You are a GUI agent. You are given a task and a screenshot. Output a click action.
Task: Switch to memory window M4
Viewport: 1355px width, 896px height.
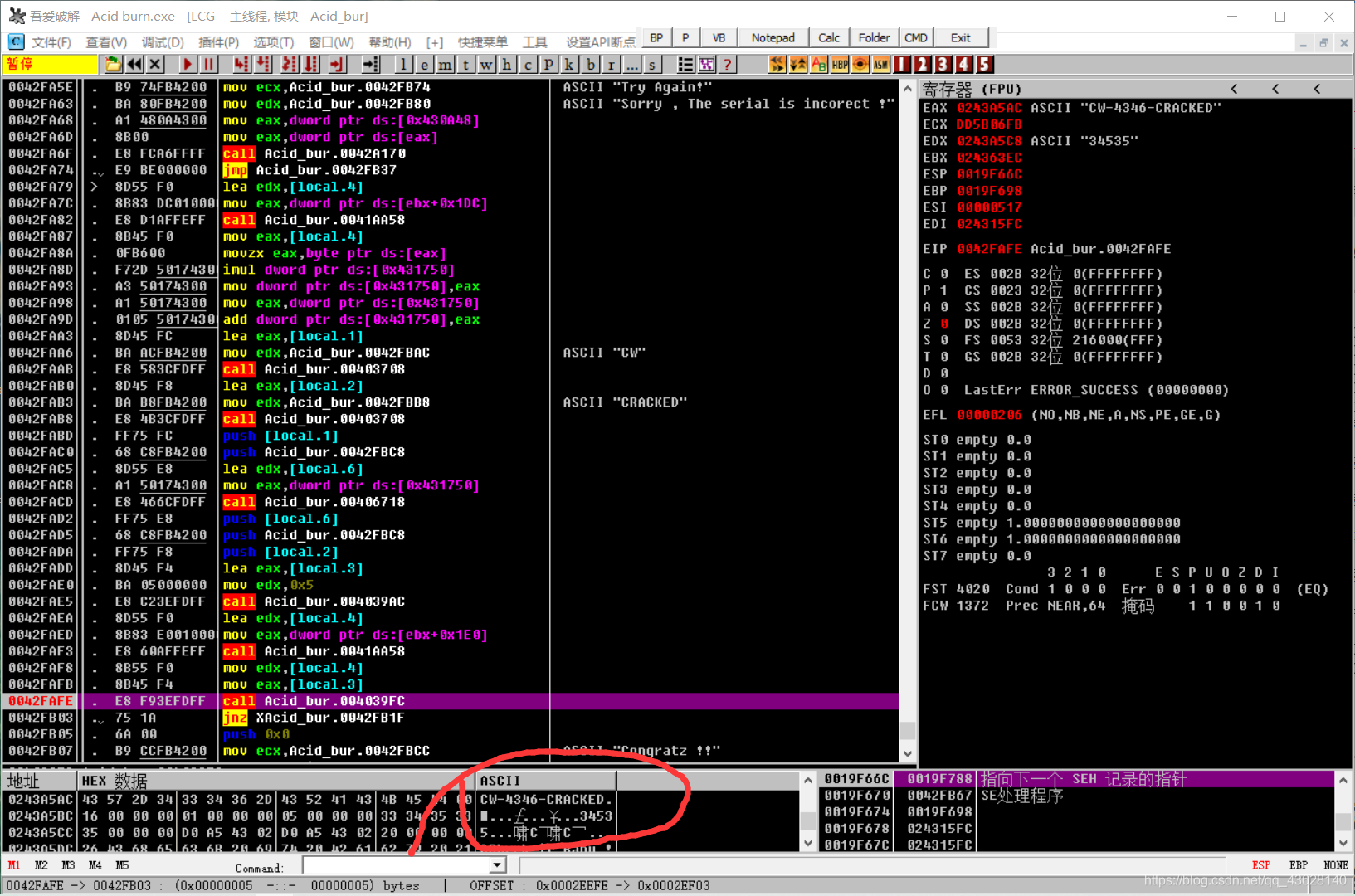coord(95,865)
